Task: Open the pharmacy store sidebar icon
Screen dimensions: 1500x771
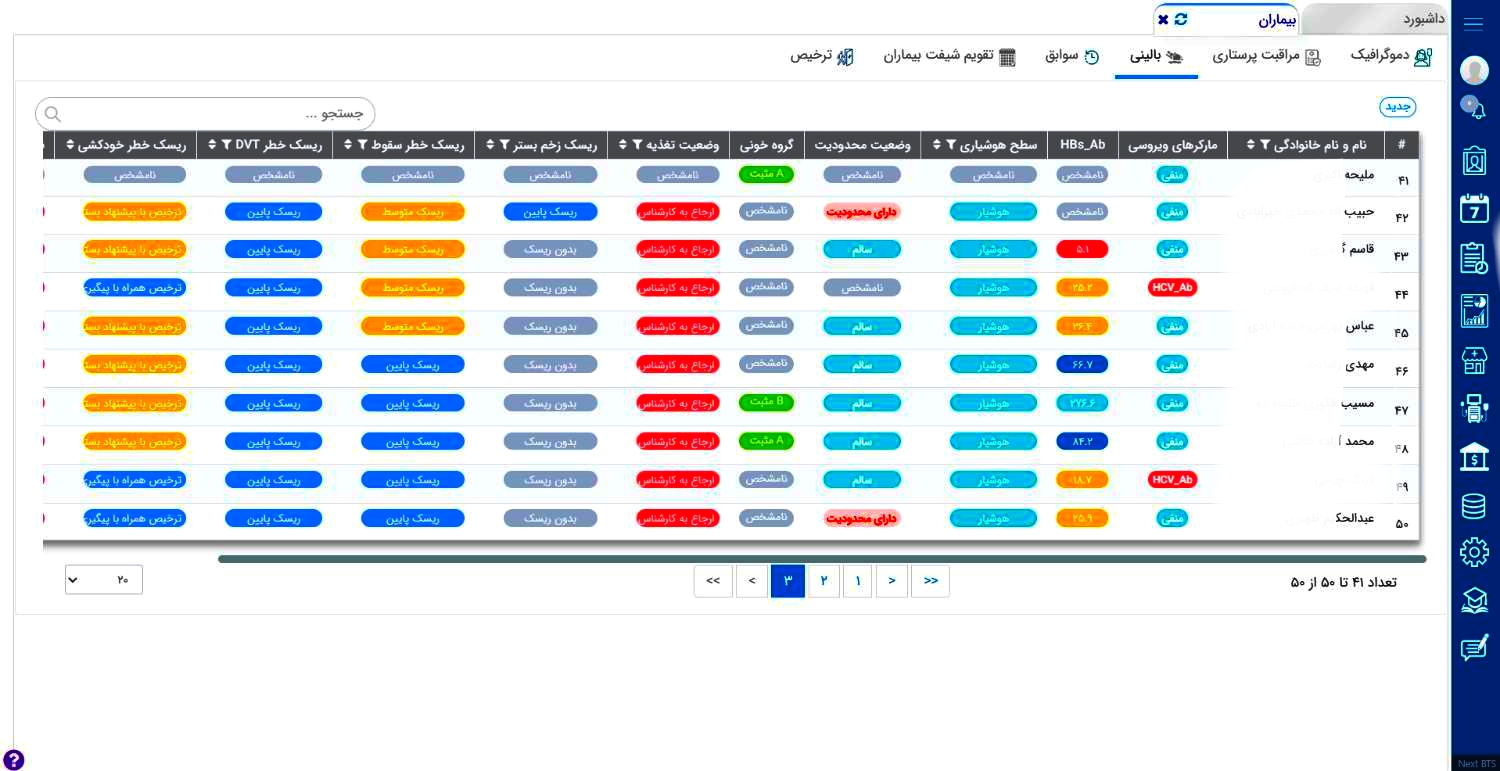Action: 1474,360
